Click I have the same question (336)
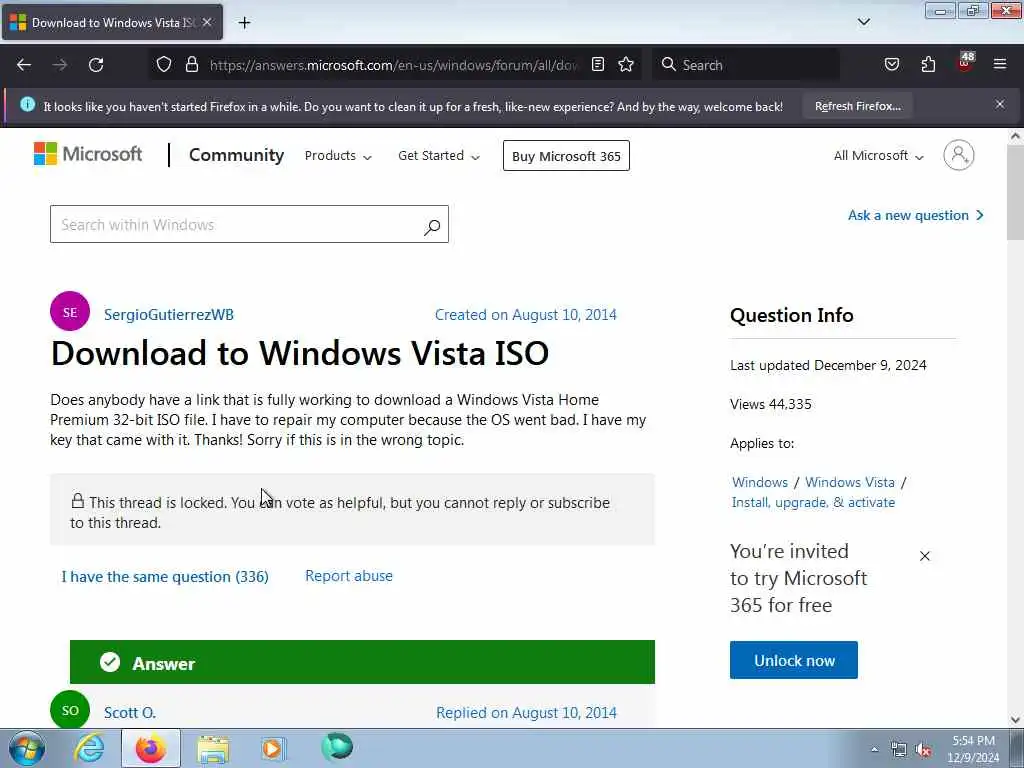 click(165, 577)
